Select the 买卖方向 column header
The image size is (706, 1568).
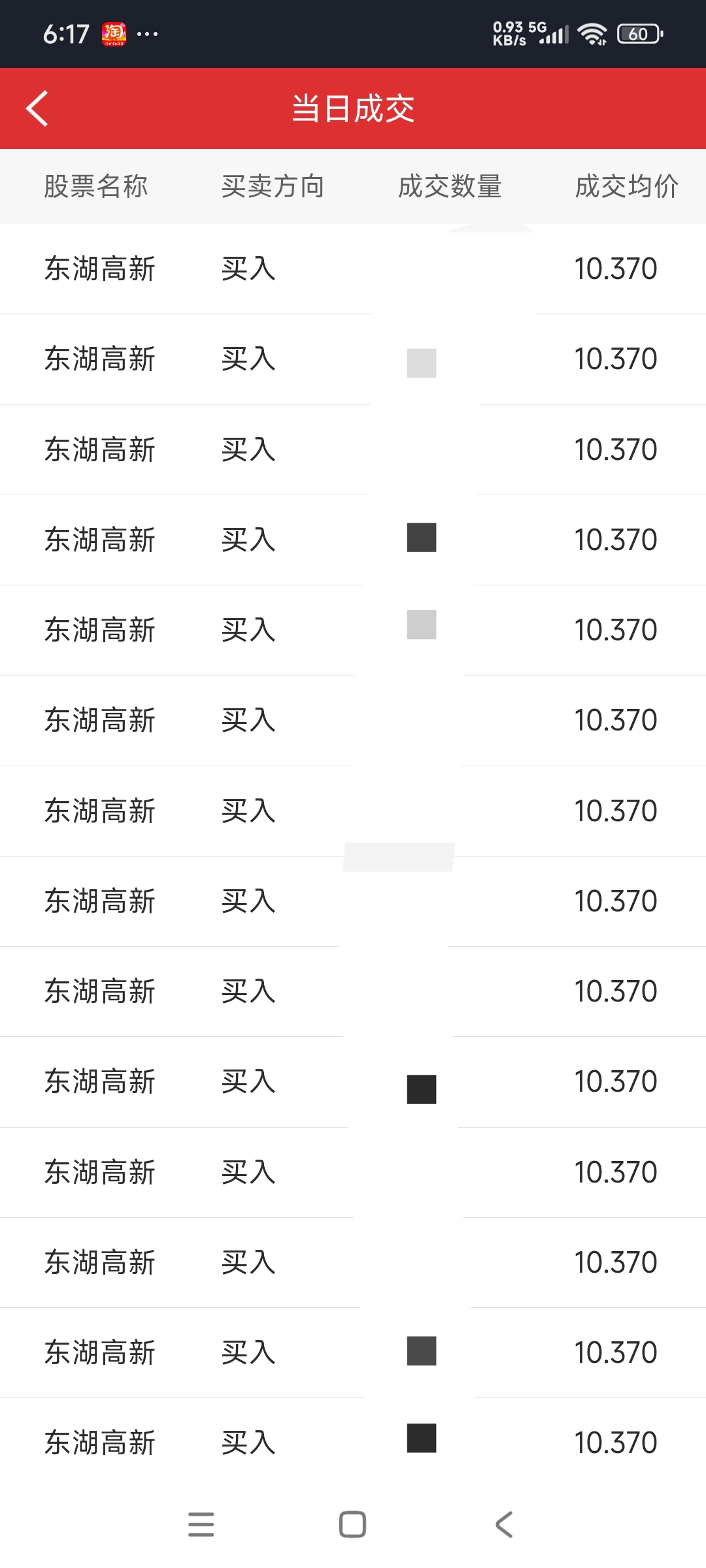tap(273, 186)
